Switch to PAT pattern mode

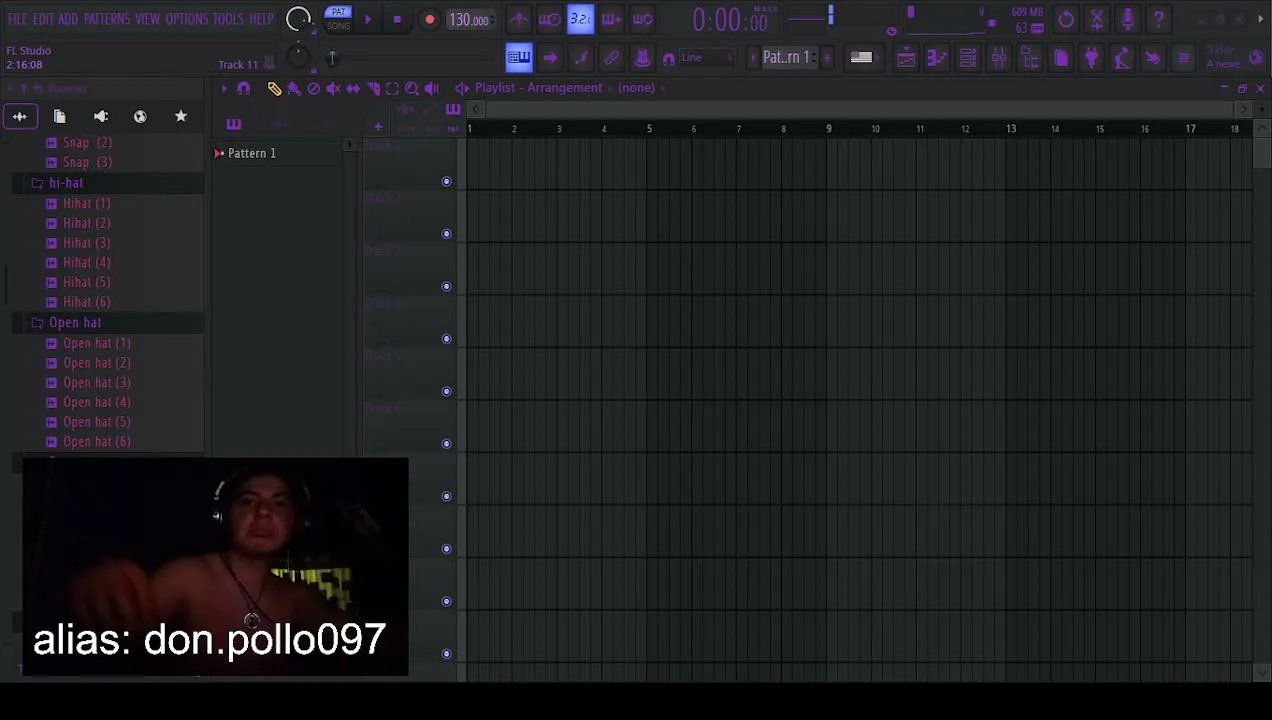338,12
